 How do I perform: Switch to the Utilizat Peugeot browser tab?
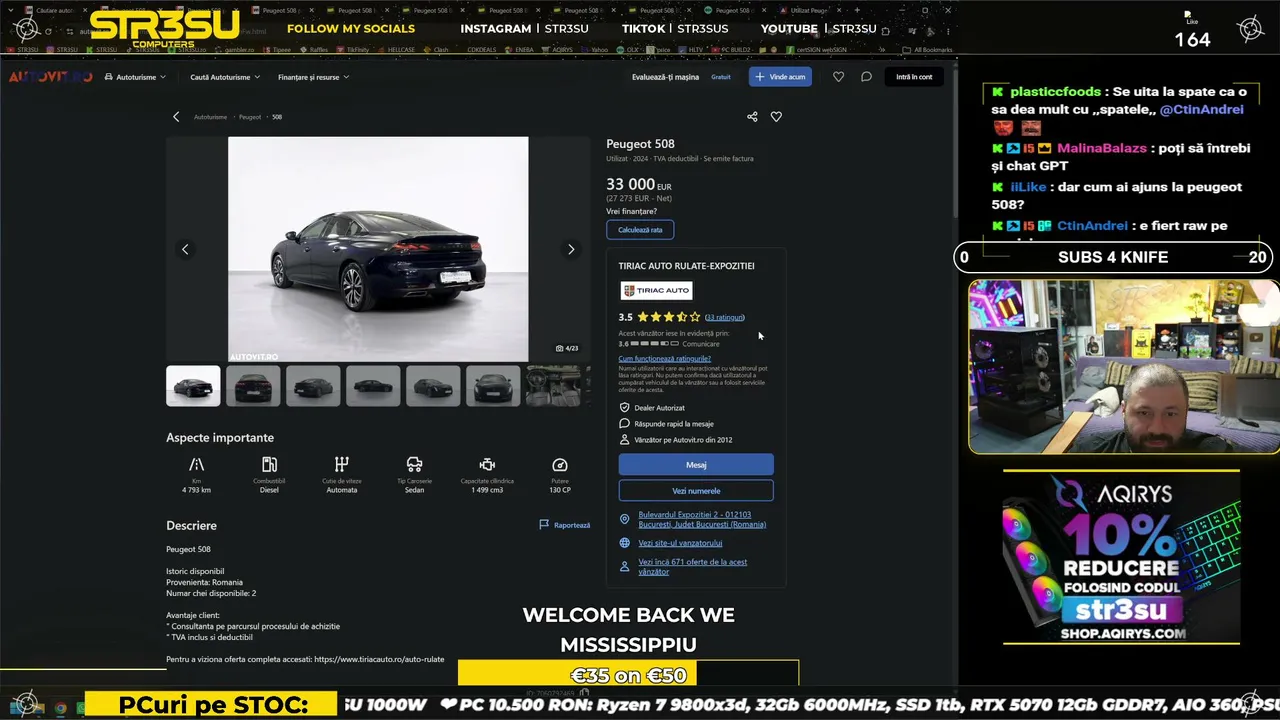[807, 10]
